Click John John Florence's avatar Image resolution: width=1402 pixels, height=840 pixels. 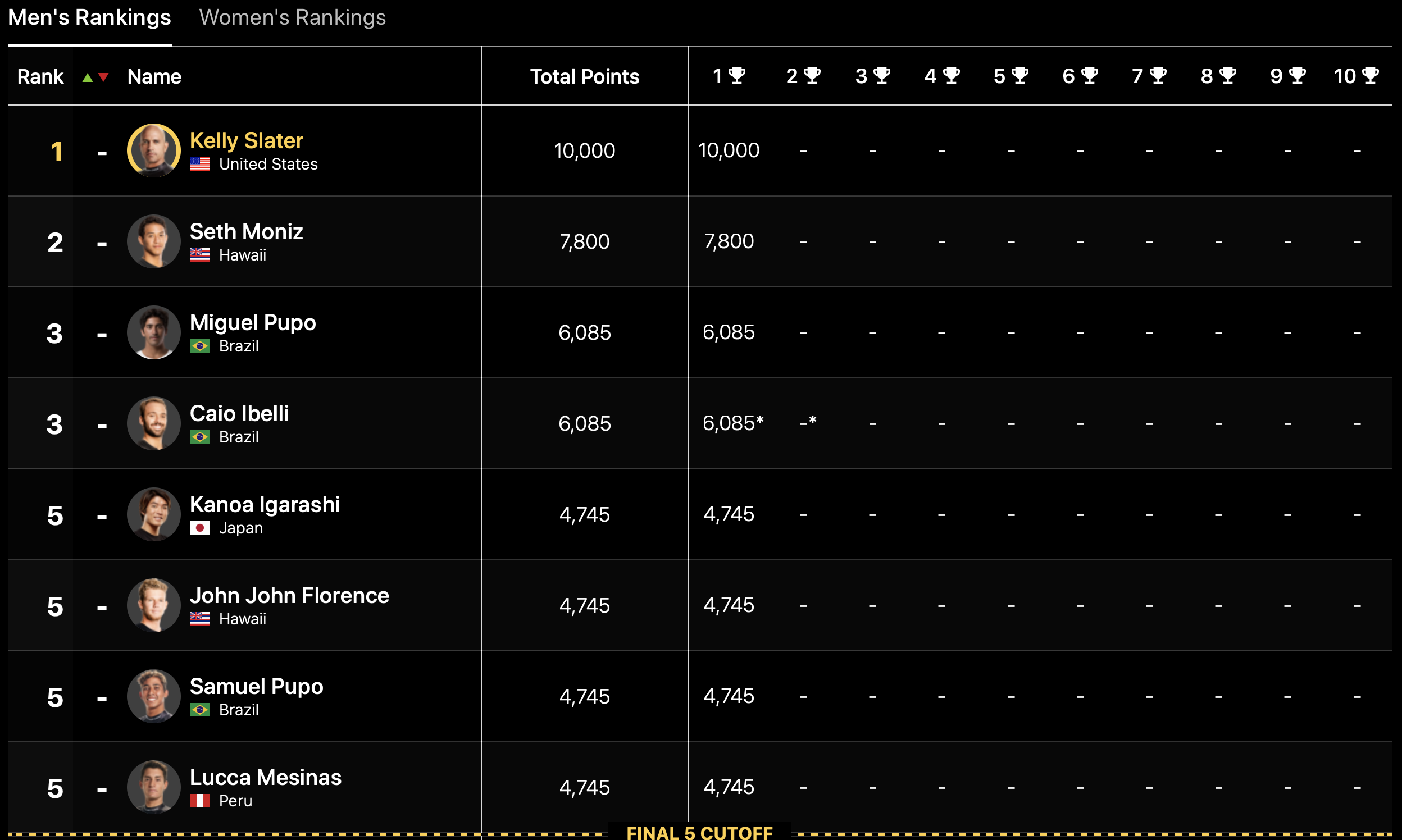click(153, 605)
